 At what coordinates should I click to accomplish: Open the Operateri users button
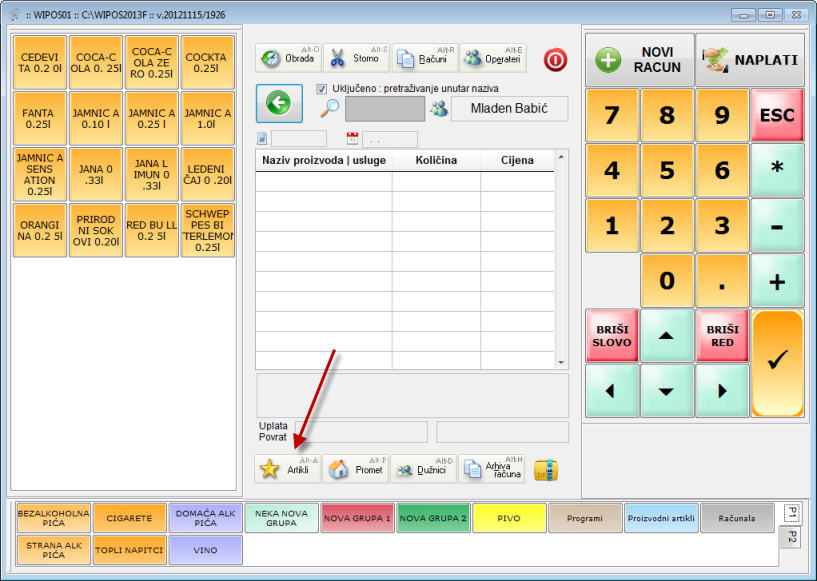click(492, 58)
